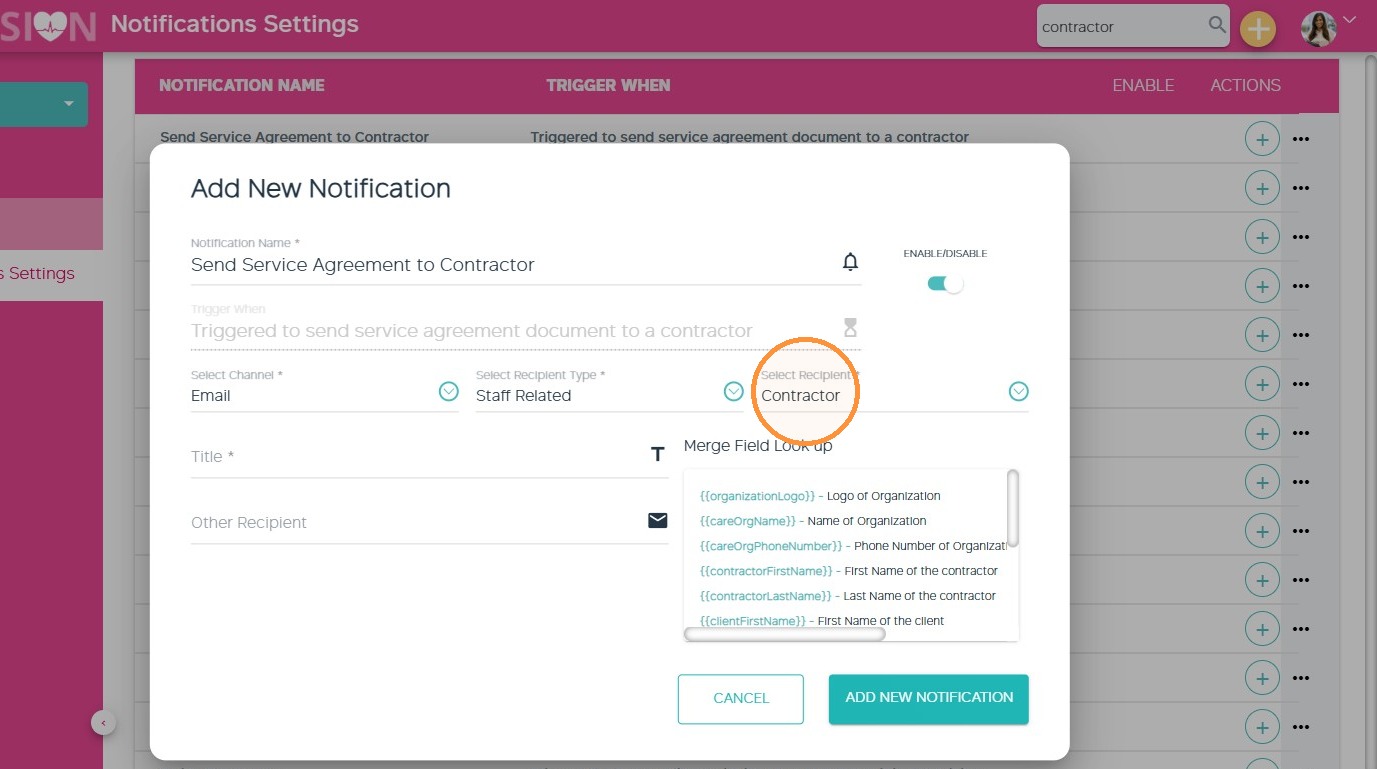The height and width of the screenshot is (769, 1377).
Task: Click the search magnifier icon in top bar
Action: tap(1217, 25)
